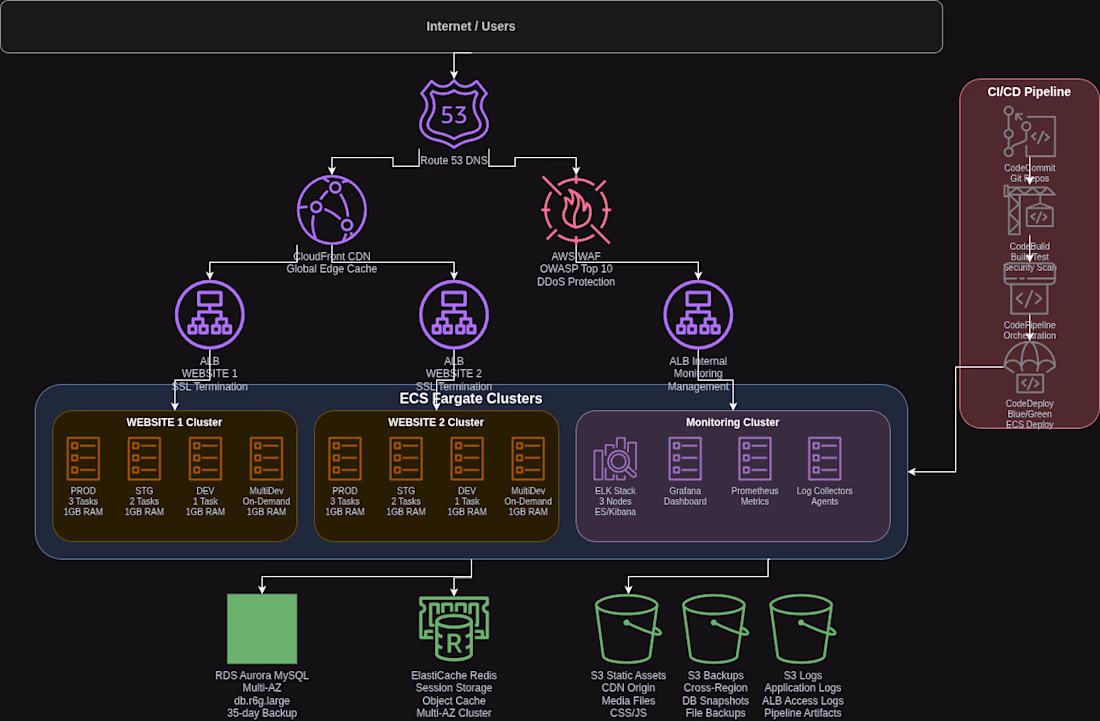Image resolution: width=1100 pixels, height=721 pixels.
Task: Click the CI/CD Pipeline title
Action: (1028, 92)
